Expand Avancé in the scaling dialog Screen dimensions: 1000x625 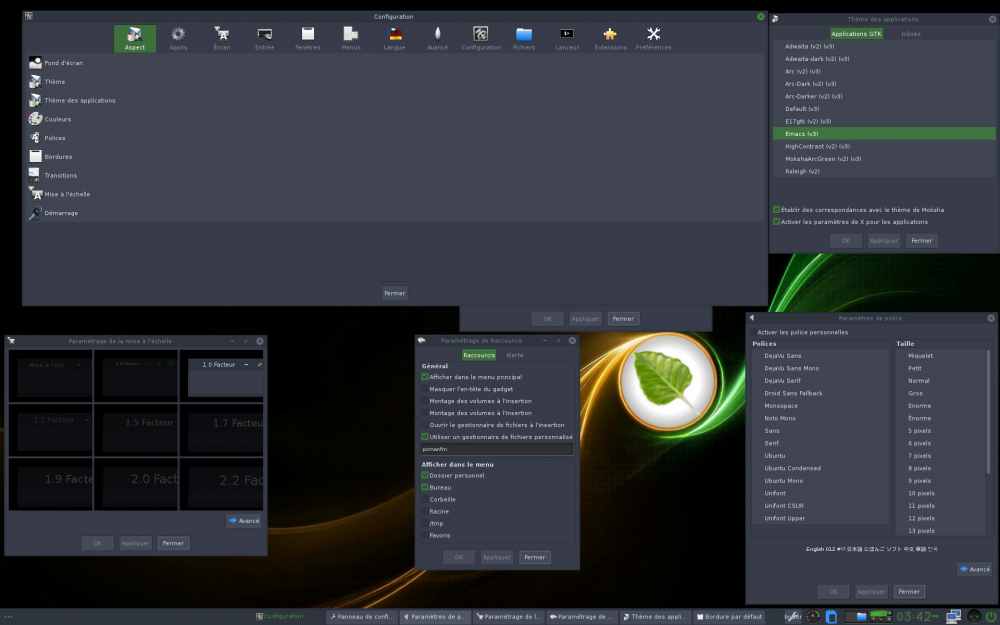[243, 521]
